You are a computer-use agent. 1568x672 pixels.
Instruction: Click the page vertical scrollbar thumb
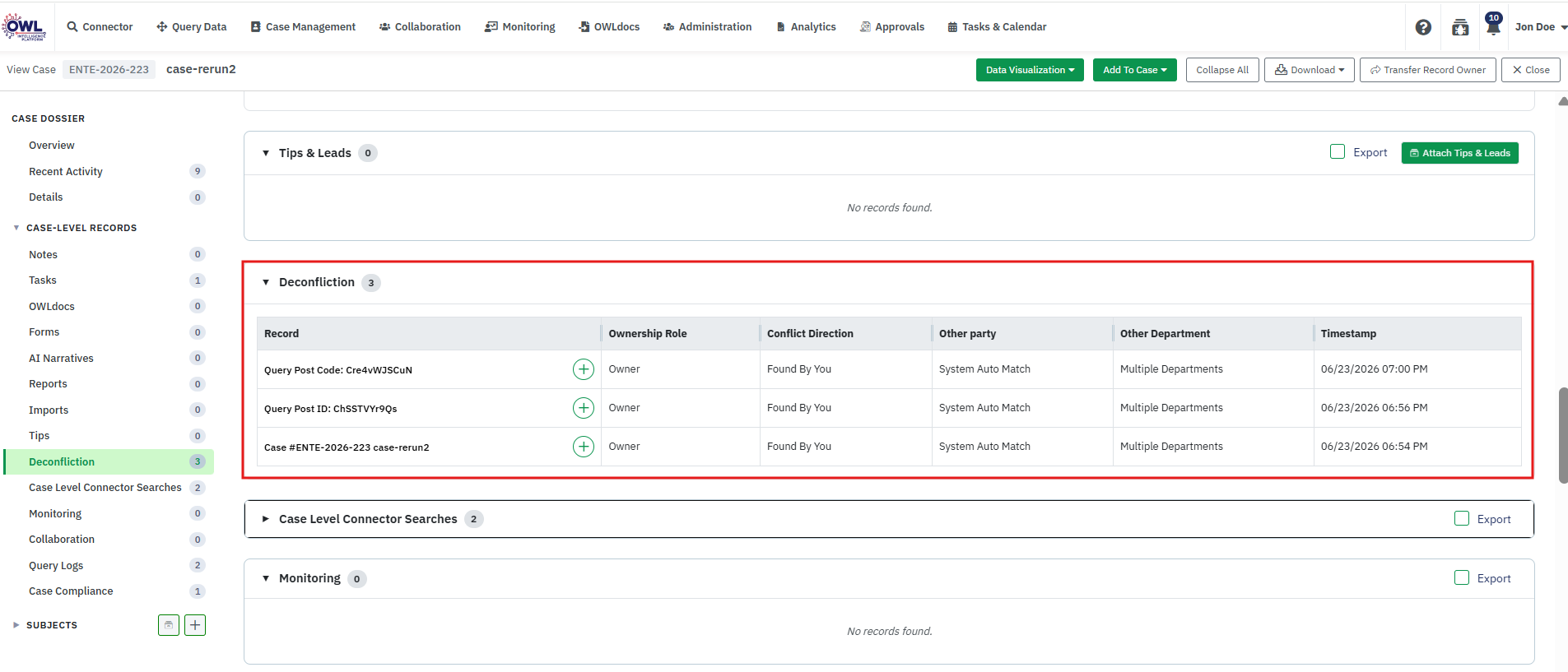coord(1563,435)
